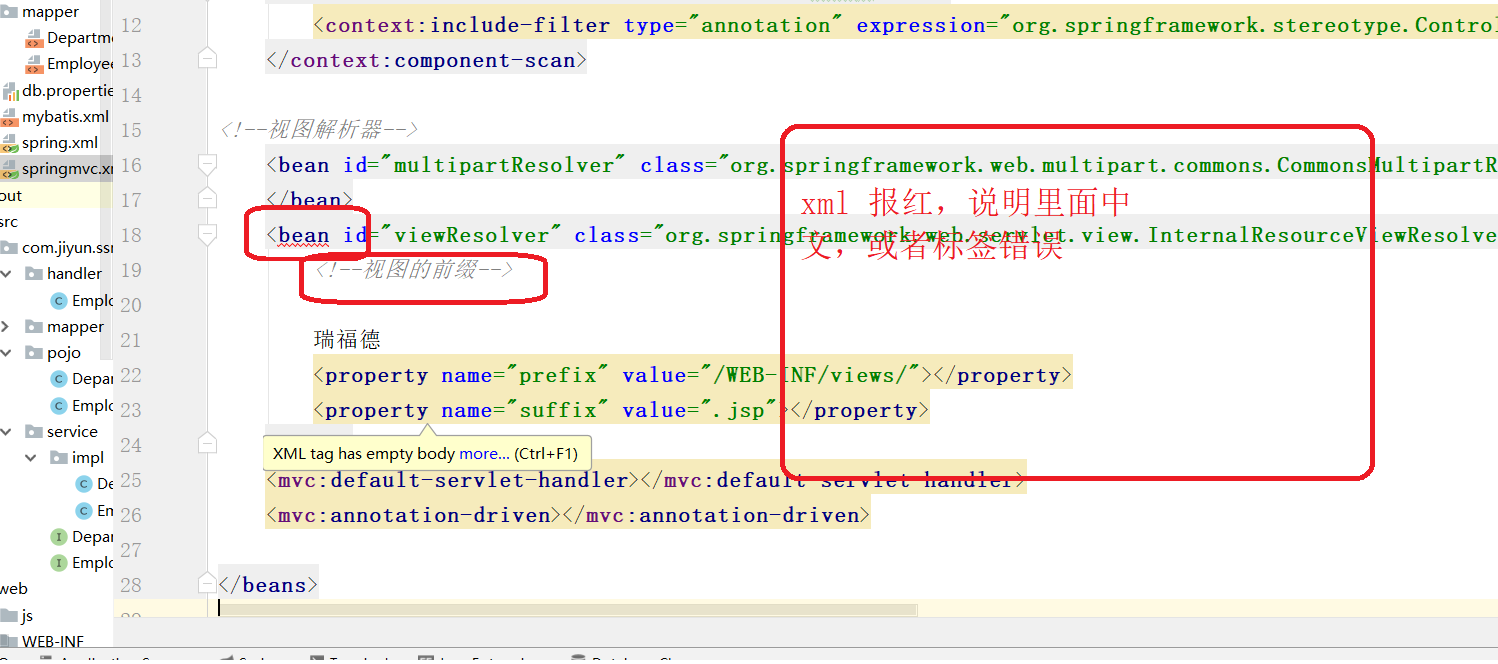This screenshot has height=664, width=1498.
Task: Select the 'out' folder in the tree
Action: click(x=11, y=196)
